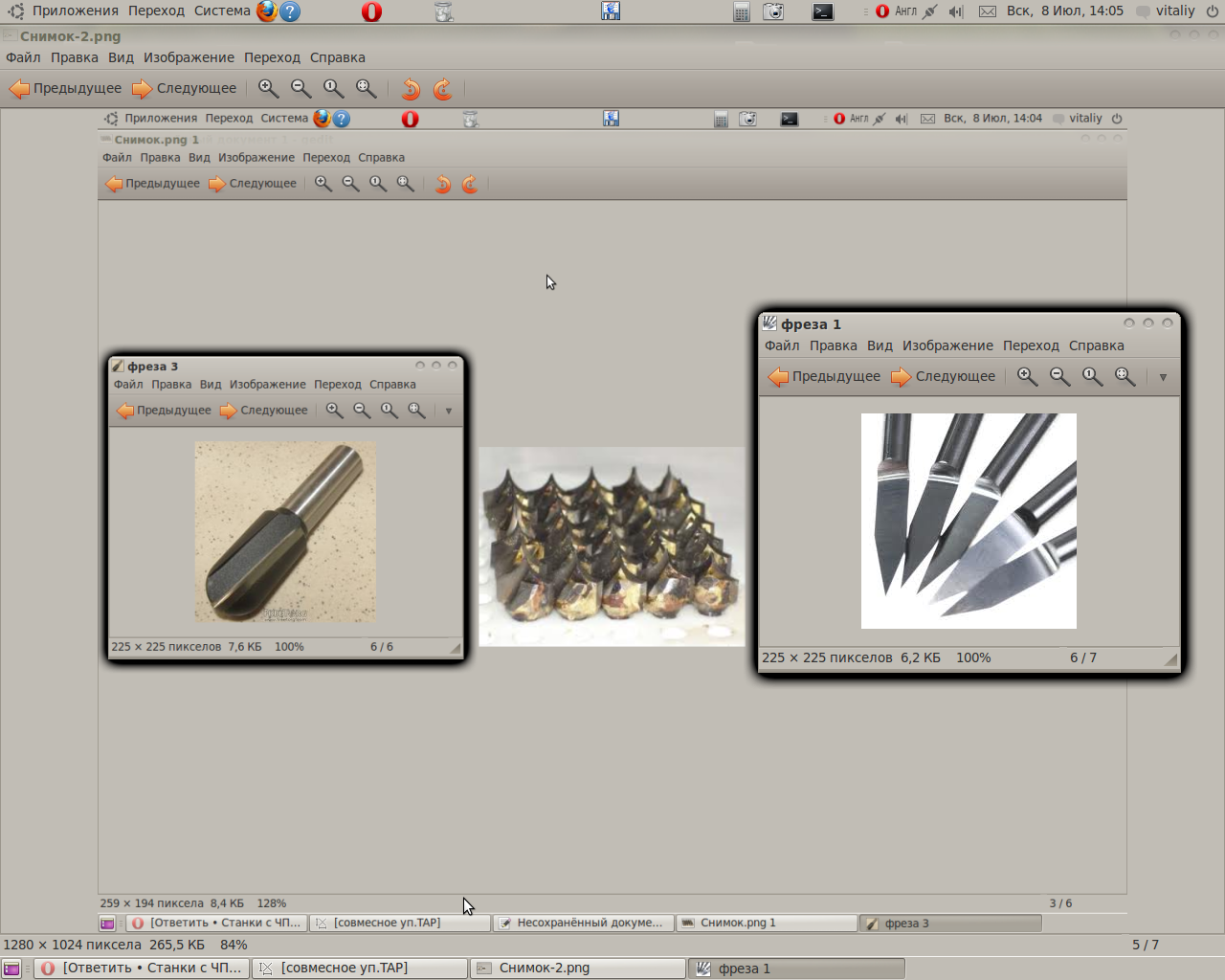Click the 5 / 7 image counter
The image size is (1225, 980).
(x=1146, y=945)
